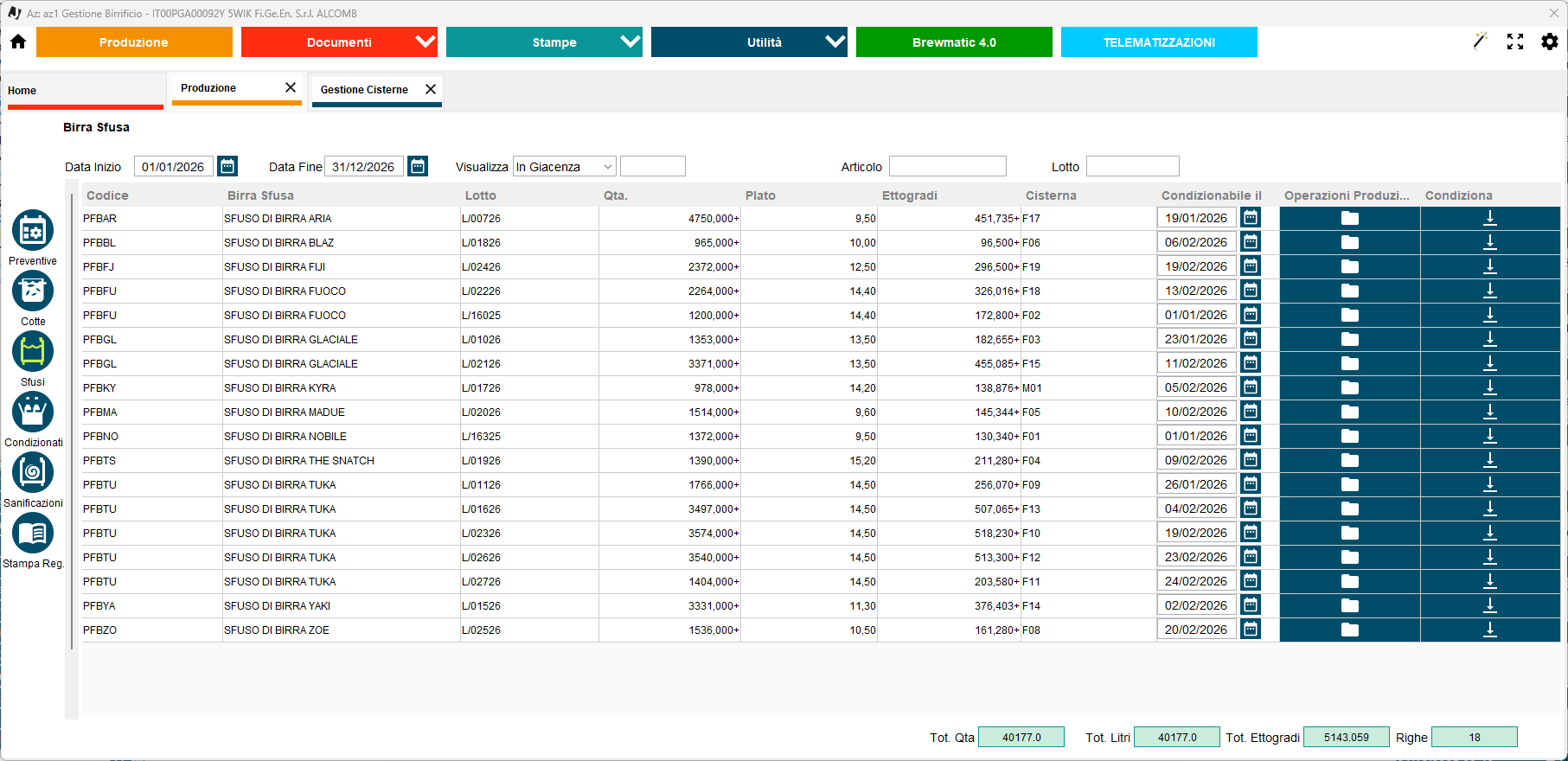Screen dimensions: 1568x761
Task: Click the TELEMATIZZAZIONI button
Action: click(x=1159, y=42)
